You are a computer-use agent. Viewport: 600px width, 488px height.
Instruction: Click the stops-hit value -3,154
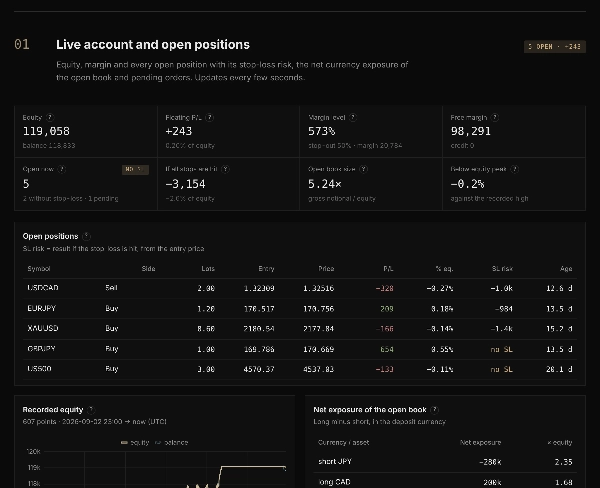tap(186, 184)
